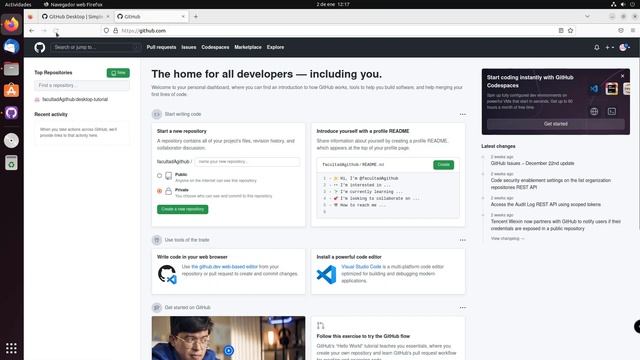Click Start writing code section icon
This screenshot has height=360, width=640.
tap(157, 114)
